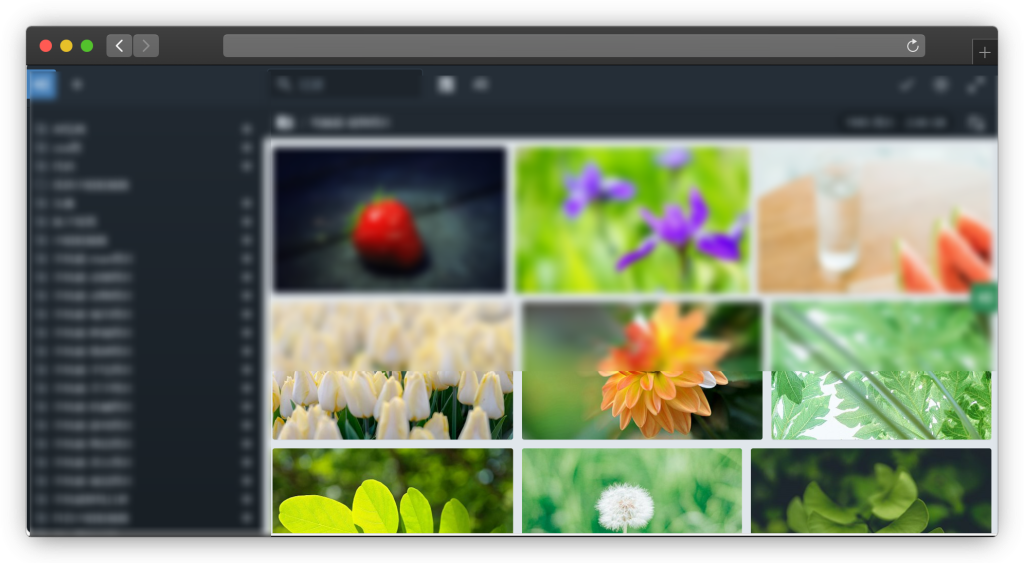Click the icon right of the search box
The width and height of the screenshot is (1024, 563).
coord(446,85)
